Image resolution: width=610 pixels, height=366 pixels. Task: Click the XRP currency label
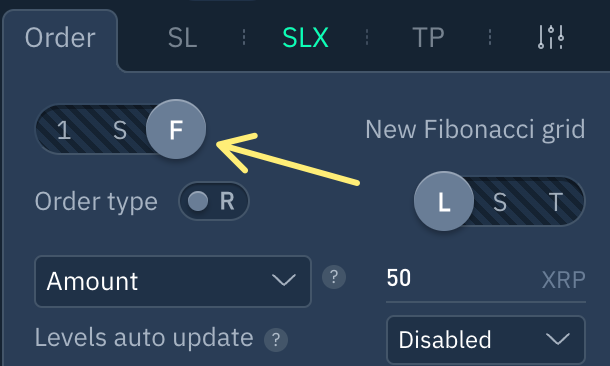pyautogui.click(x=564, y=279)
